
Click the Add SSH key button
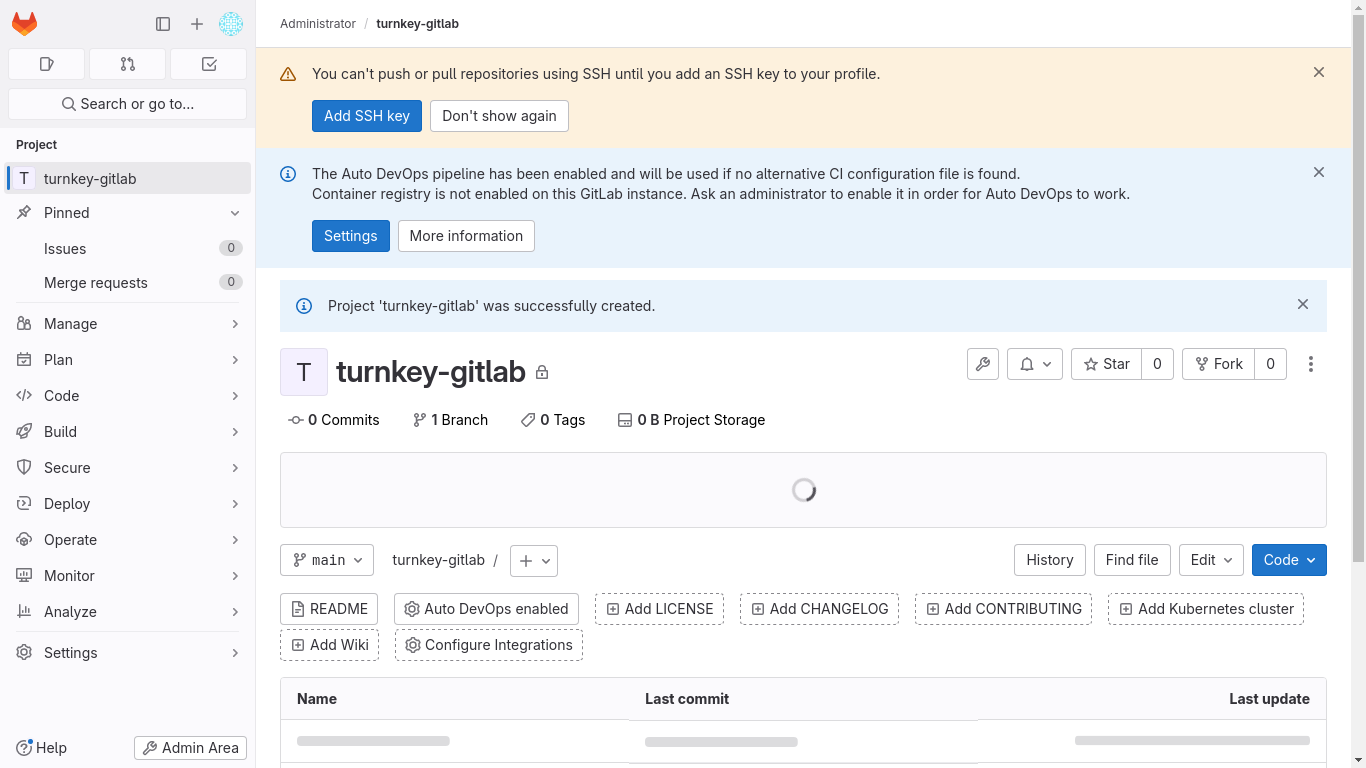[366, 116]
